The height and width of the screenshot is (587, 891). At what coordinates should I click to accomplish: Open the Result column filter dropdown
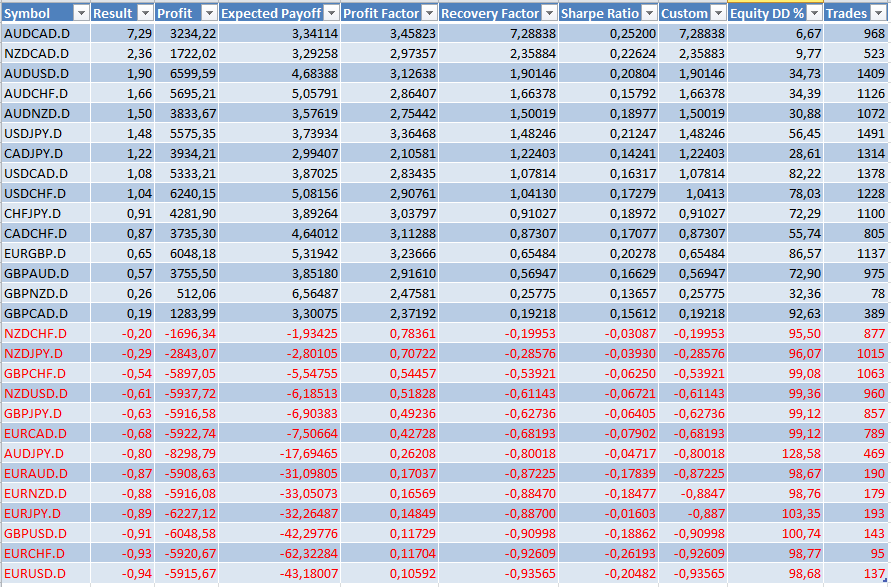point(145,13)
